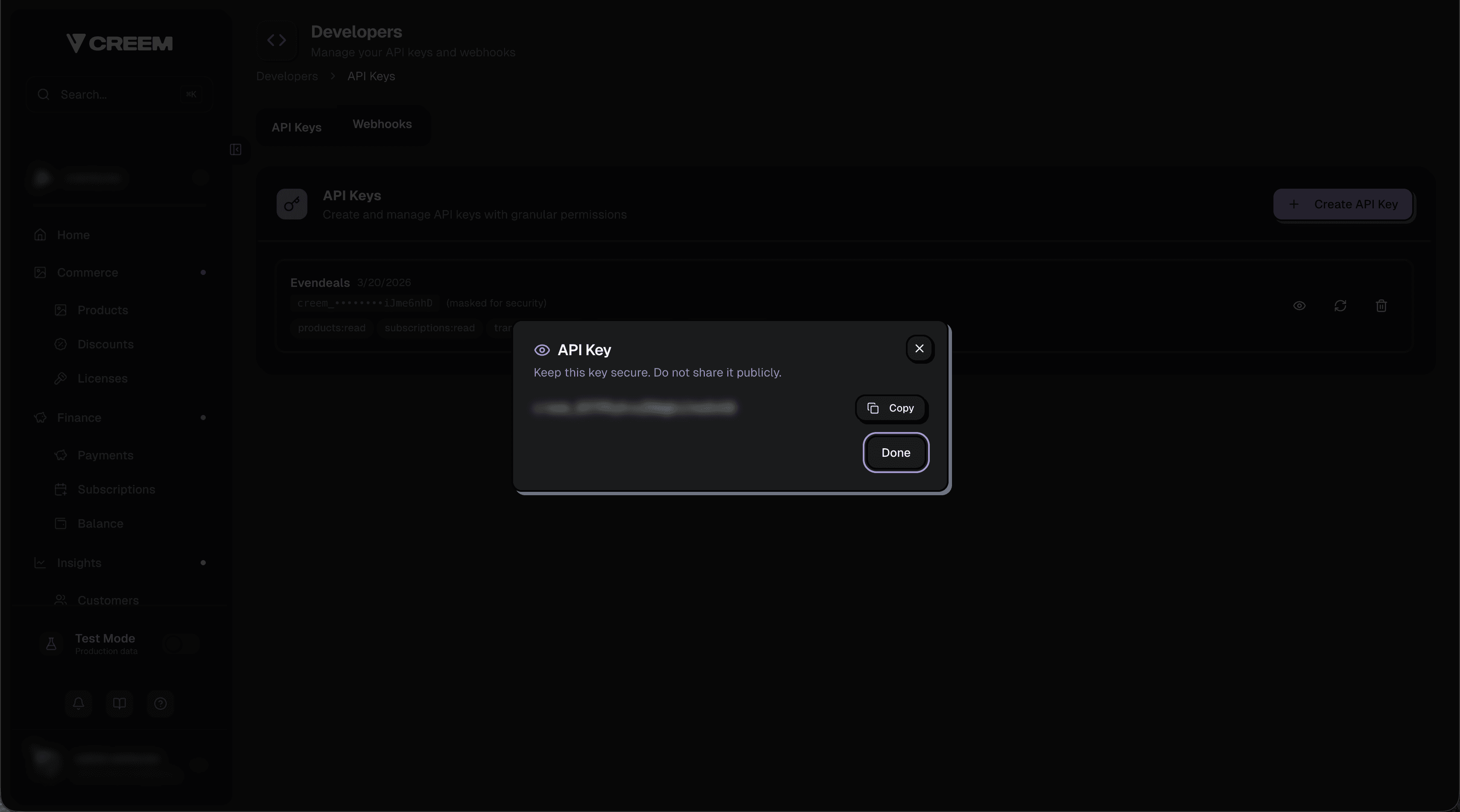
Task: Open notifications via the bell icon
Action: point(78,704)
